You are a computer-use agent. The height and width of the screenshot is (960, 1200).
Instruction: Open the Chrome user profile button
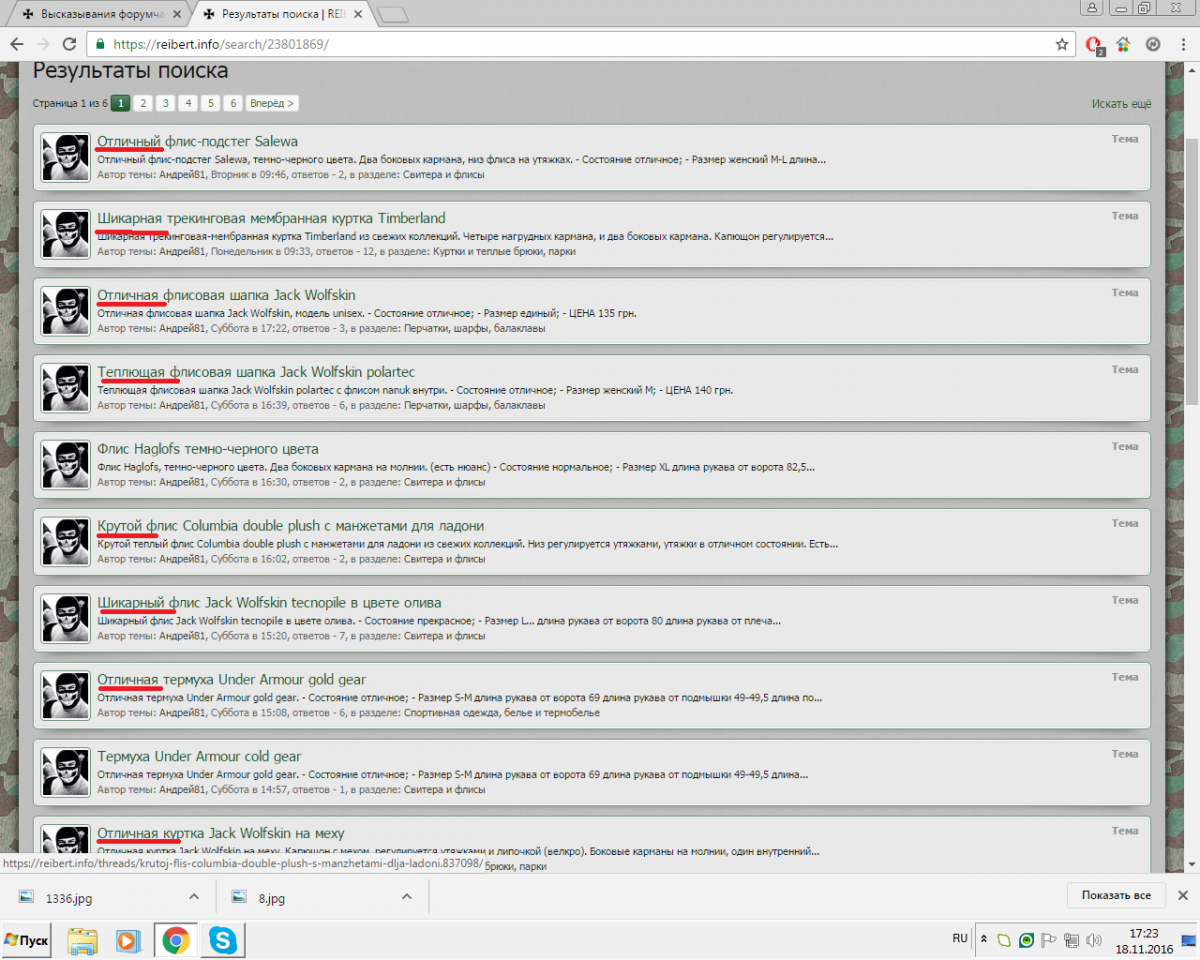[1091, 8]
